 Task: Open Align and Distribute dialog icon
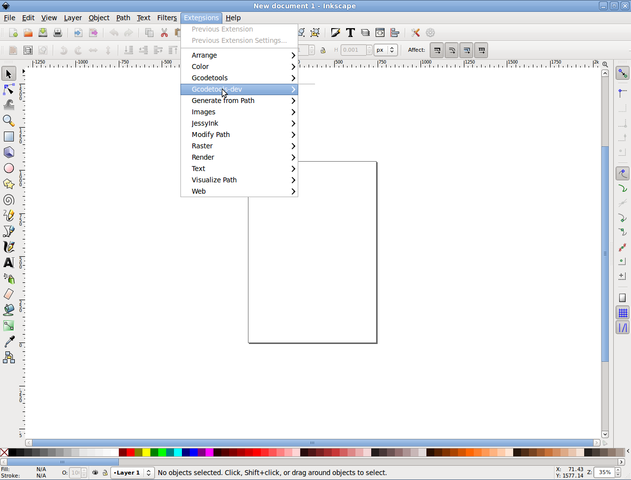tap(395, 33)
